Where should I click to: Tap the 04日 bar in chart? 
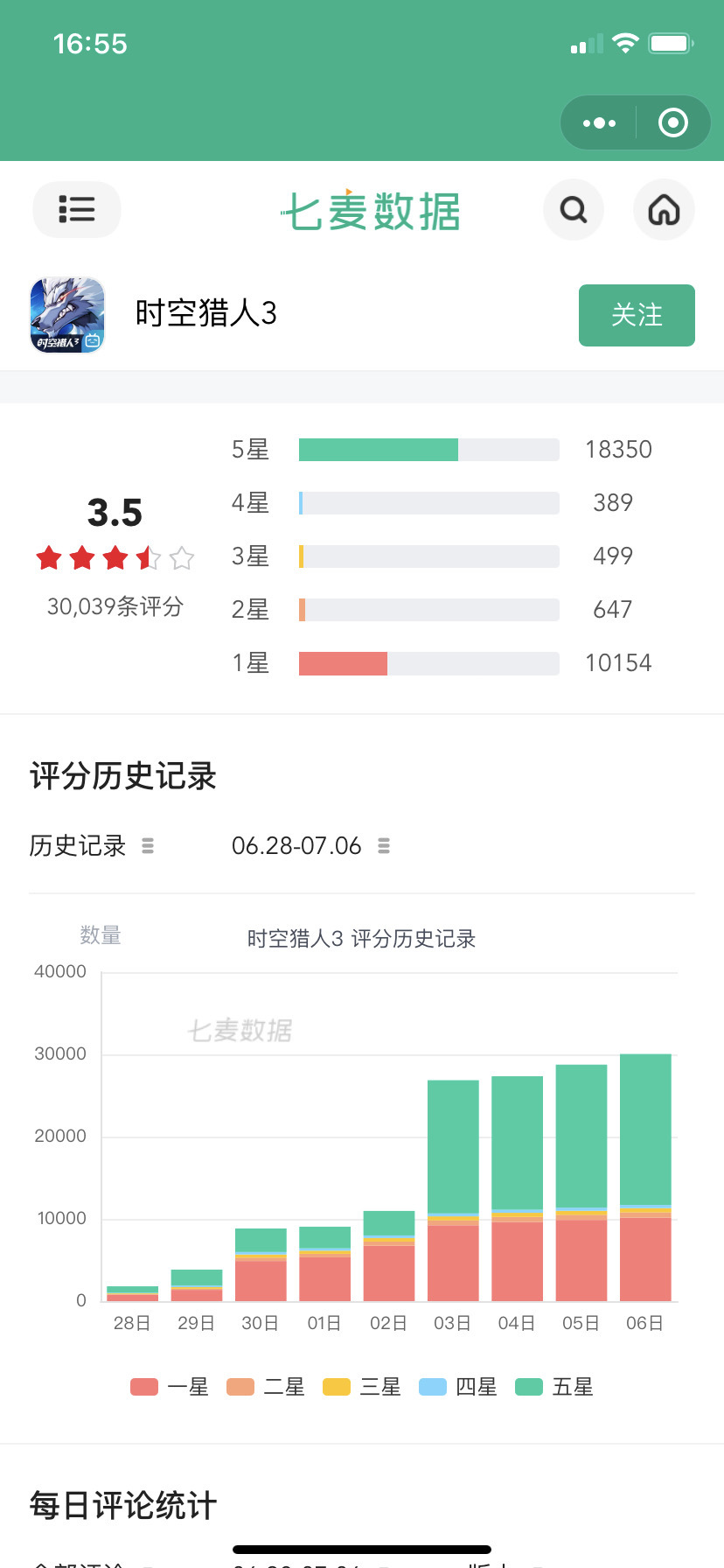click(517, 1188)
